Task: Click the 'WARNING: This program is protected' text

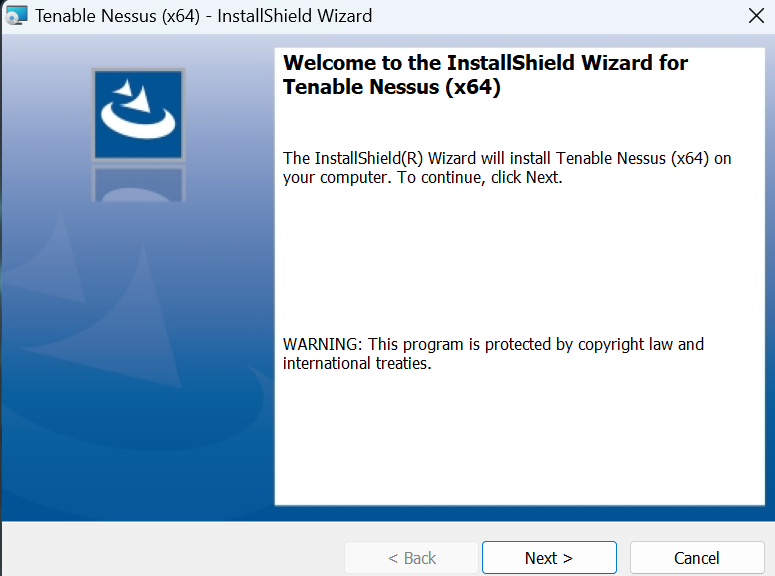Action: [x=493, y=354]
